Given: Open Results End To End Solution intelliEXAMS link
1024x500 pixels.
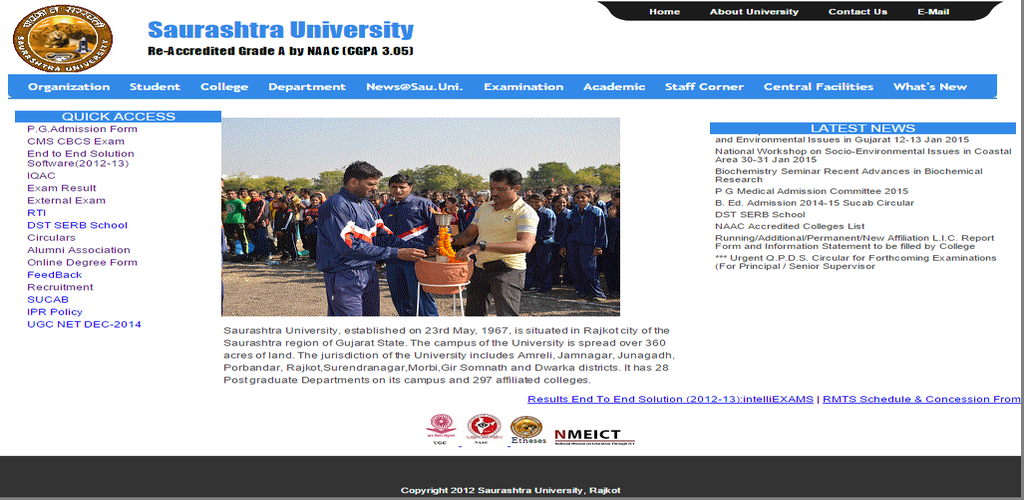Looking at the screenshot, I should point(670,399).
